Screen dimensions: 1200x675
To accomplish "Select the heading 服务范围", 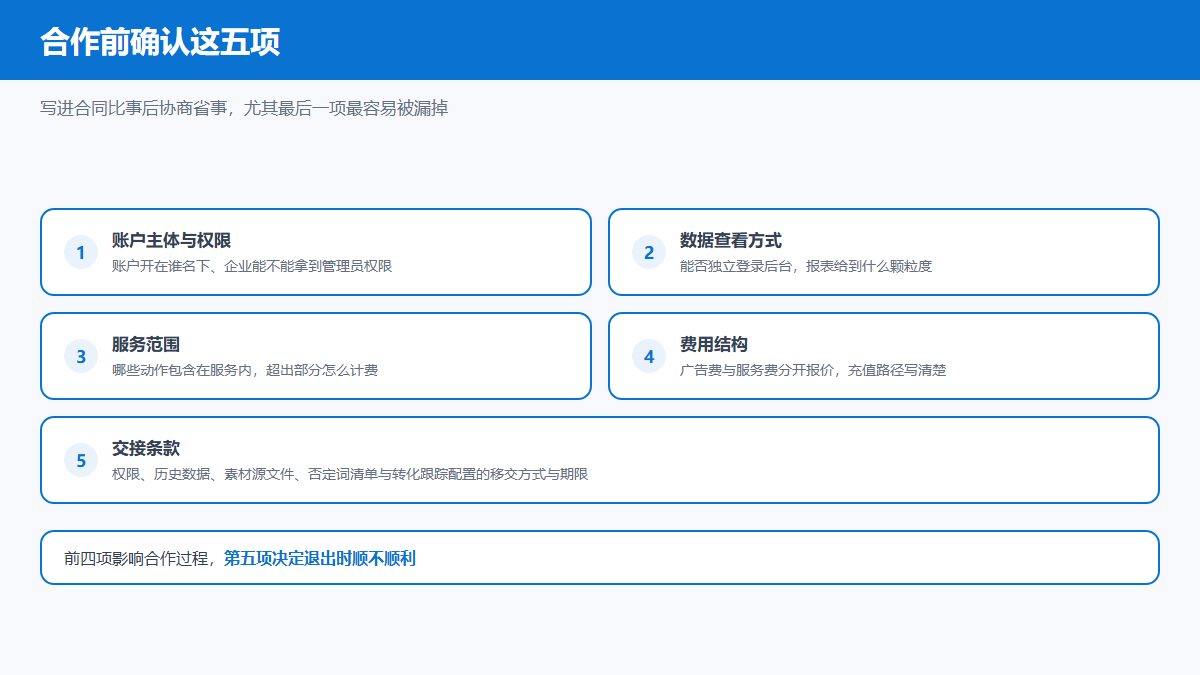I will click(x=146, y=345).
